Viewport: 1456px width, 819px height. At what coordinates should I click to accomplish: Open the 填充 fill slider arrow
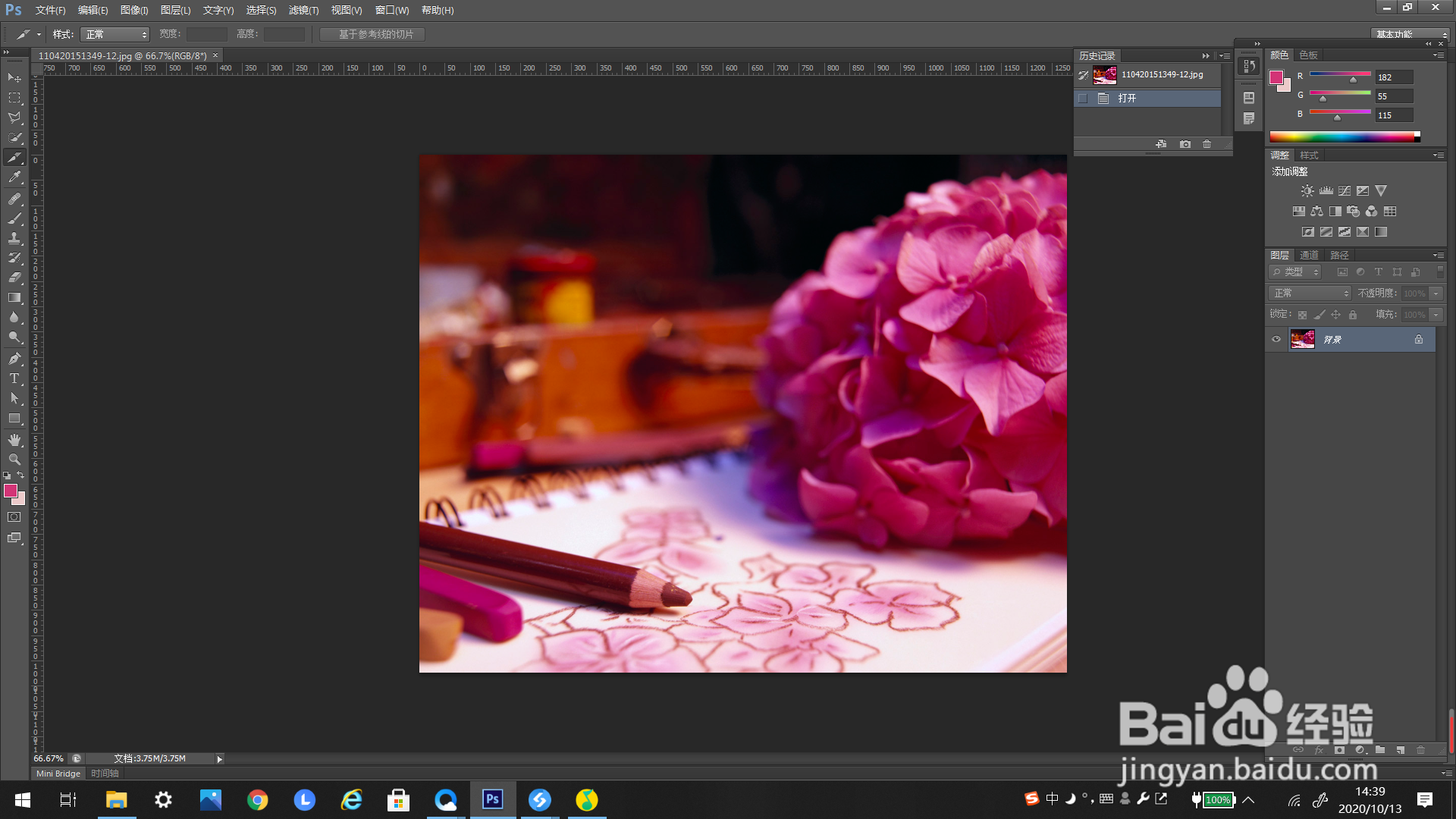tap(1436, 315)
